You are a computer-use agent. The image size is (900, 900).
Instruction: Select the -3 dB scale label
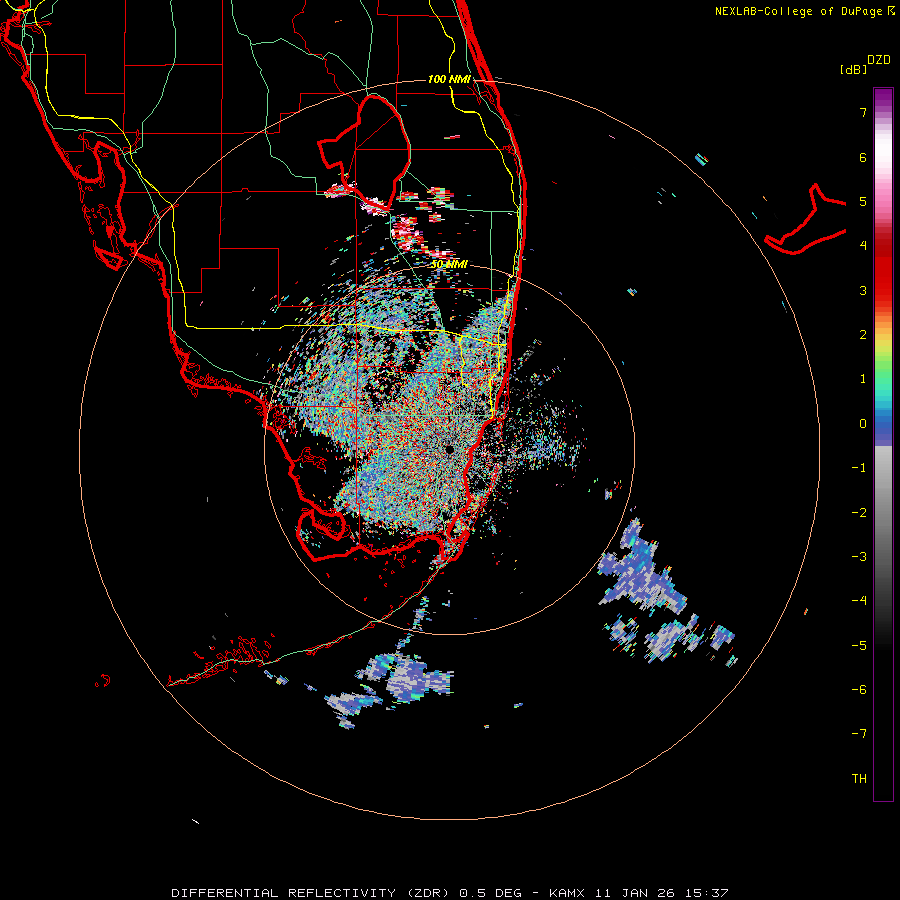[859, 557]
